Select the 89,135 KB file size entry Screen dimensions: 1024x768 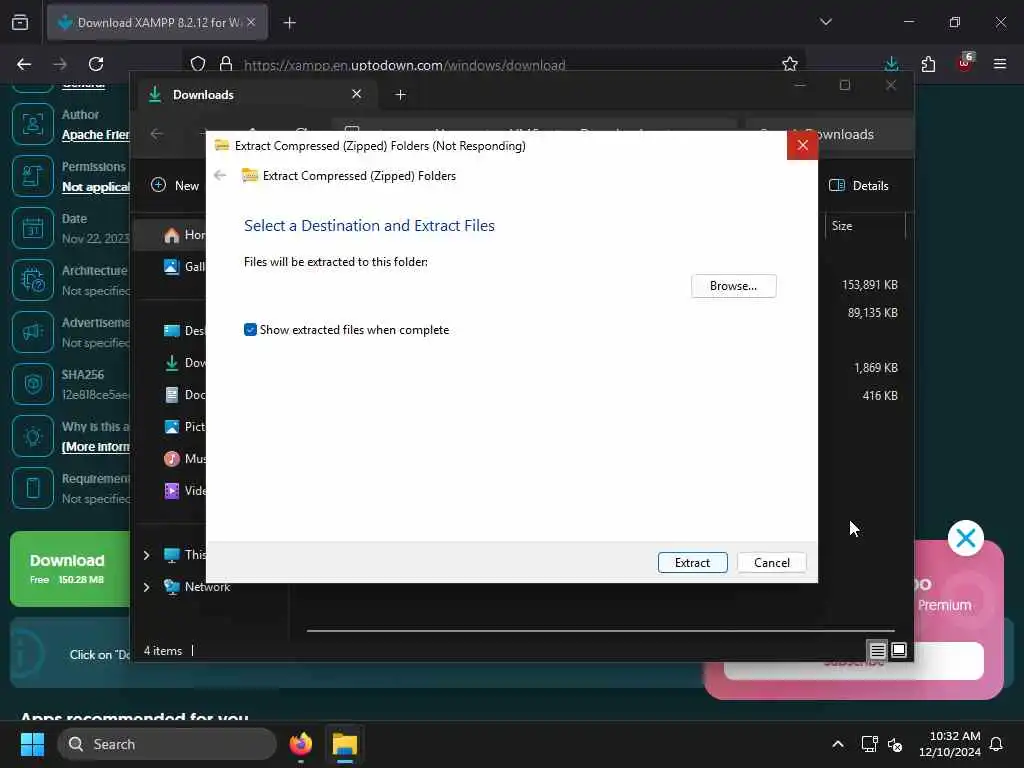(872, 313)
